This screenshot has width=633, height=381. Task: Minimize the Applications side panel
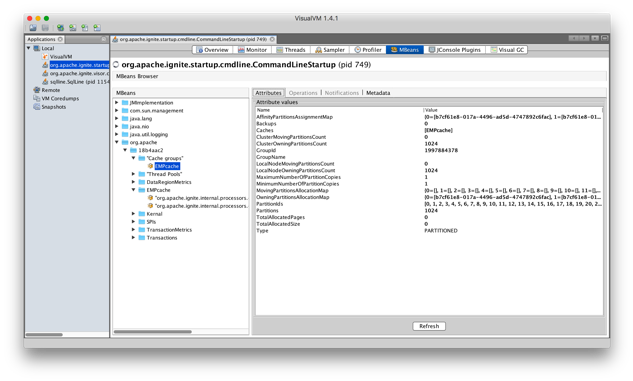(x=104, y=39)
